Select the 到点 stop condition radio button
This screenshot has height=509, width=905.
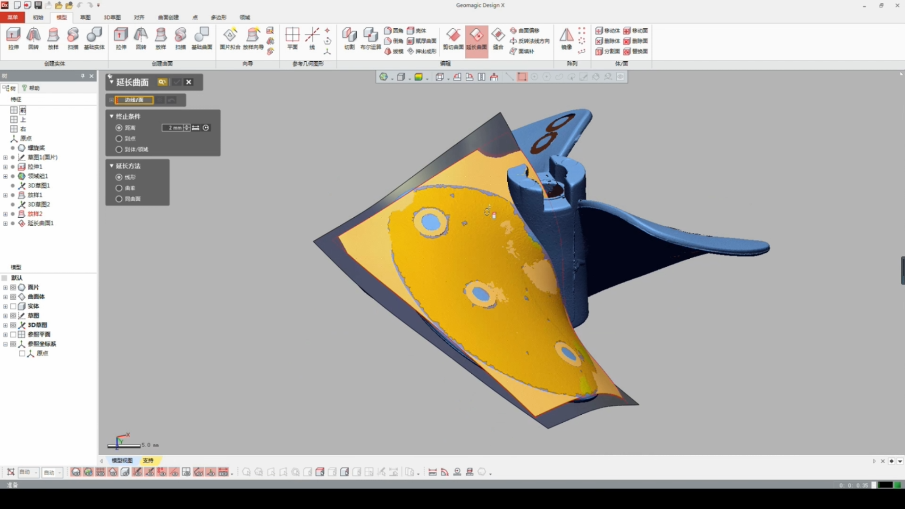coord(120,138)
